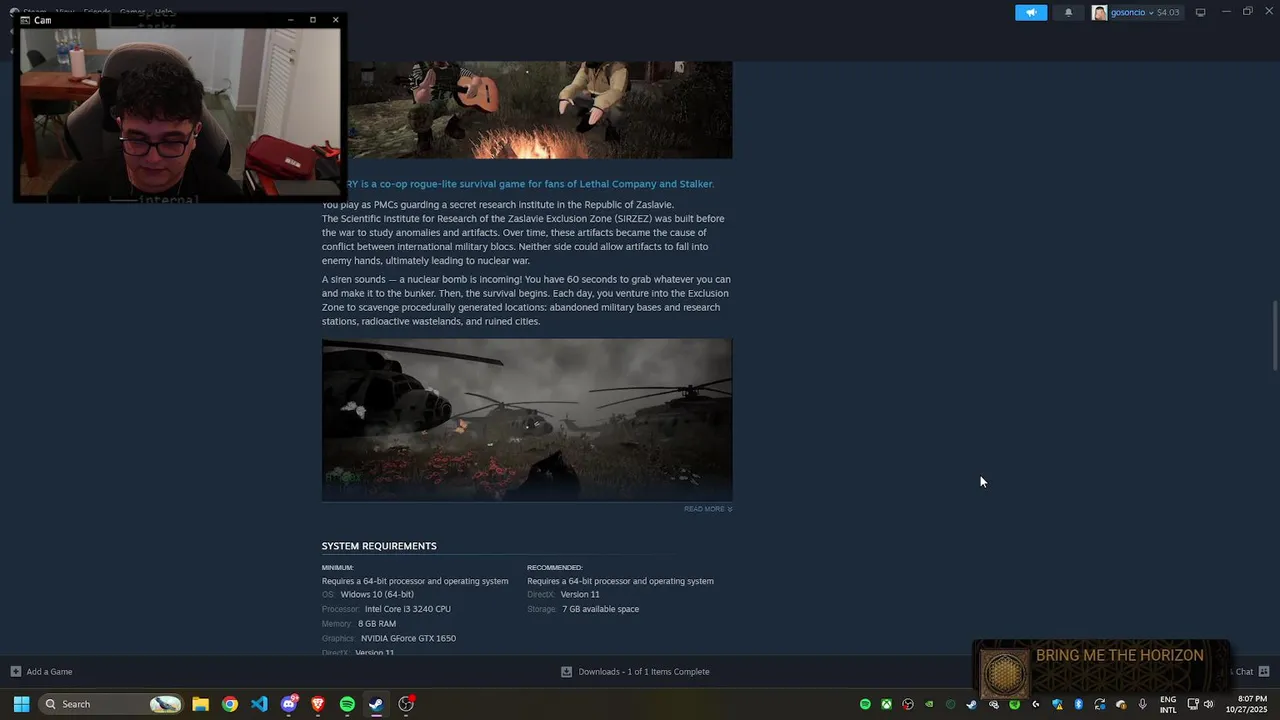Click the co-op rogue-lite survival headline text
Image resolution: width=1280 pixels, height=720 pixels.
click(x=530, y=184)
